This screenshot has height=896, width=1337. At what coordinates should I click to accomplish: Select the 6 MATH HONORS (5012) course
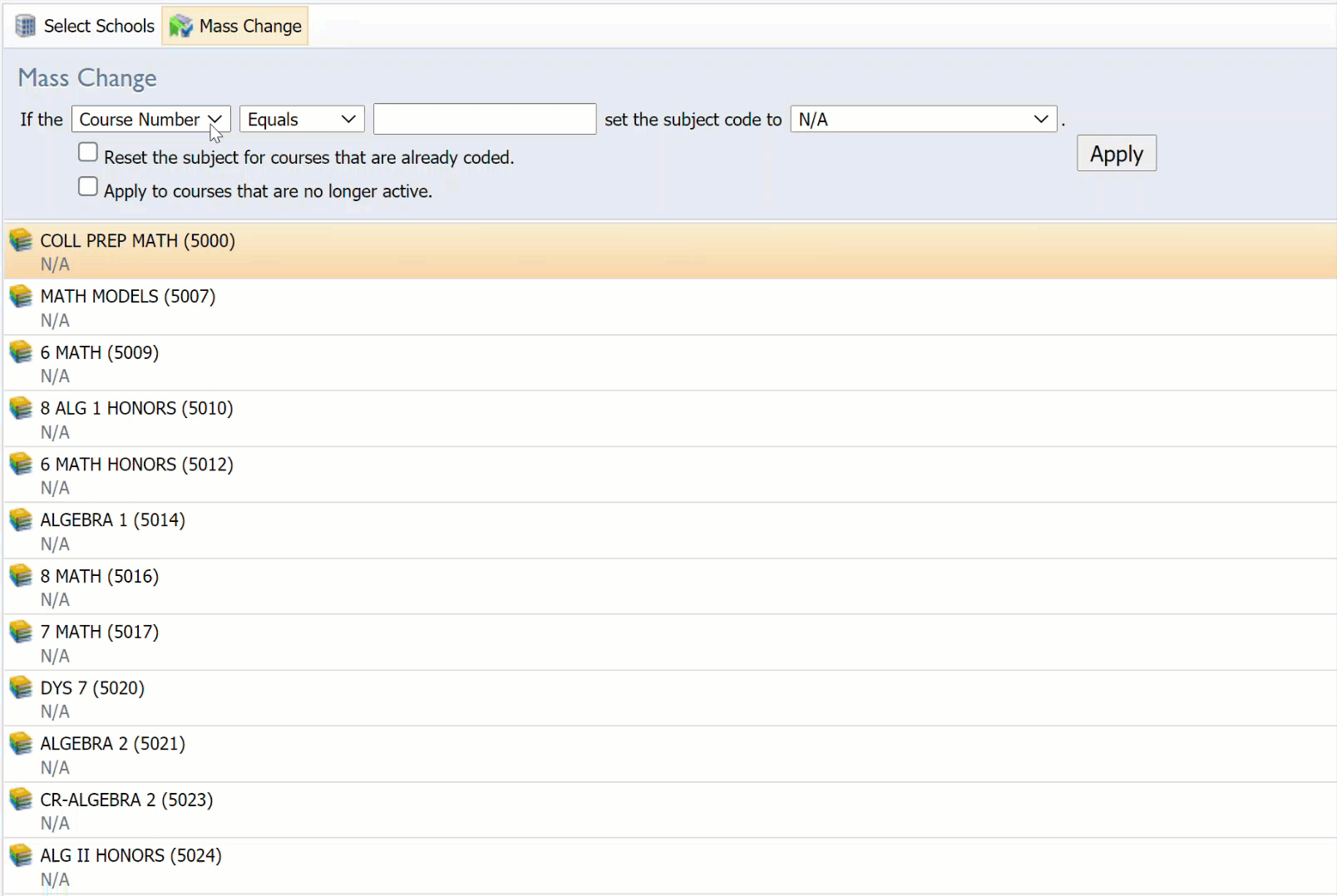click(x=670, y=475)
